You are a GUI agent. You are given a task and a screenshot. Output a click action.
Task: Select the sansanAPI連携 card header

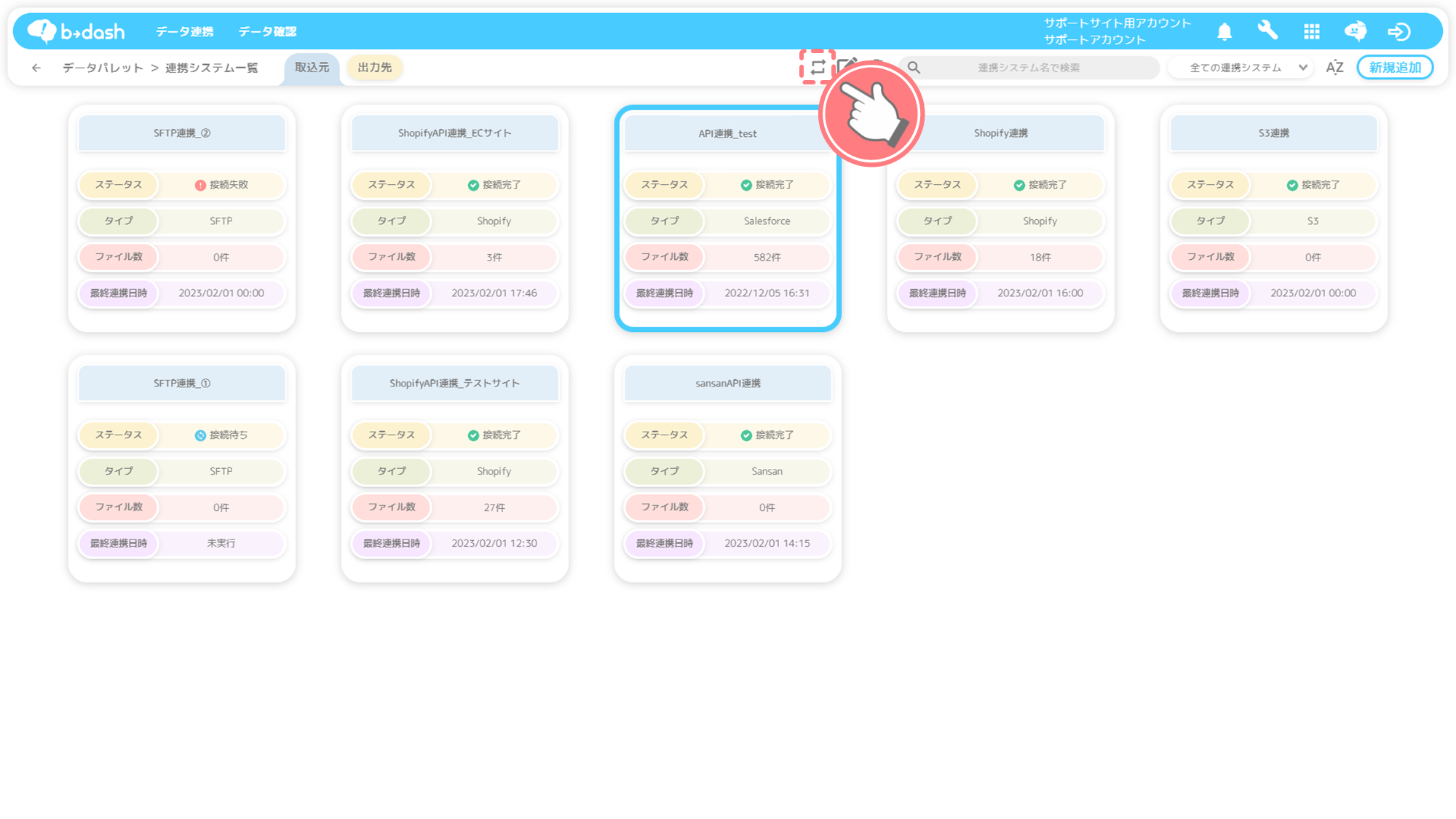pos(728,384)
